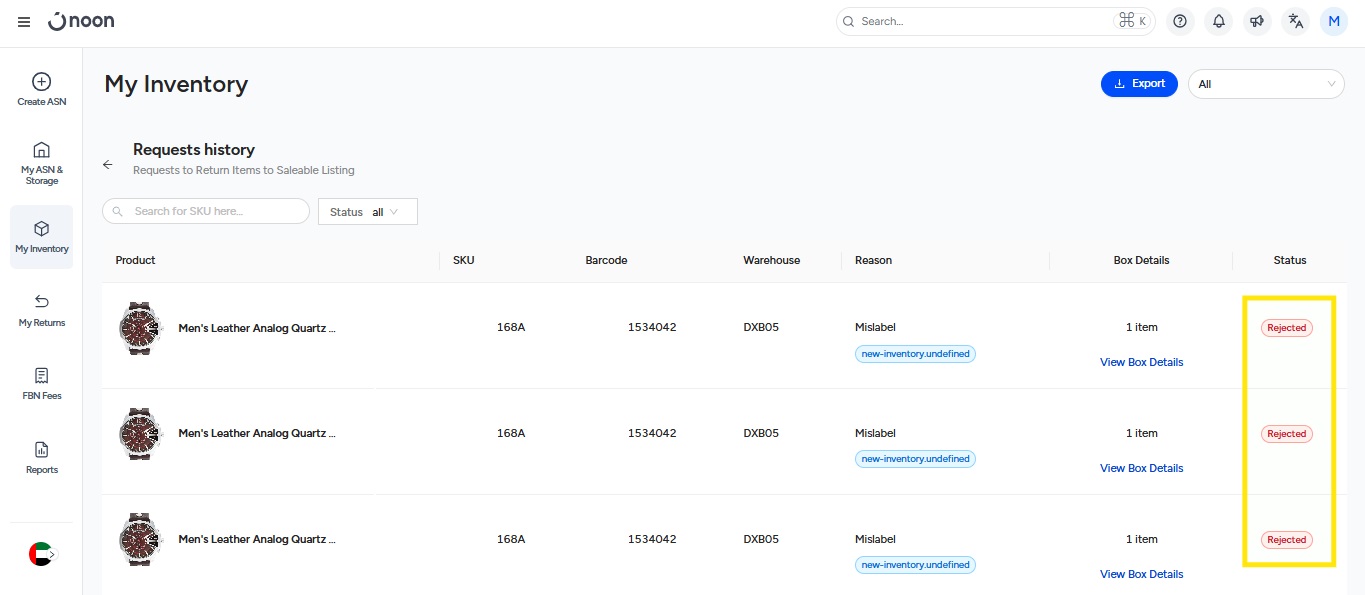Click the announcements megaphone icon
This screenshot has width=1365, height=595.
click(x=1257, y=21)
